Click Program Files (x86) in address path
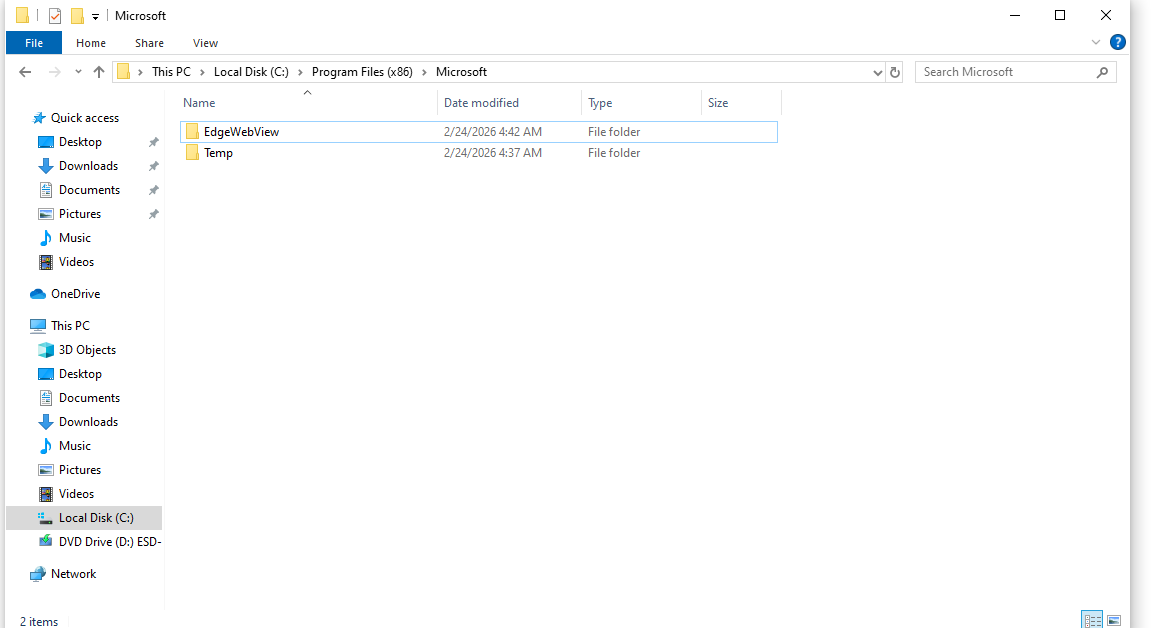The image size is (1156, 628). click(x=362, y=71)
